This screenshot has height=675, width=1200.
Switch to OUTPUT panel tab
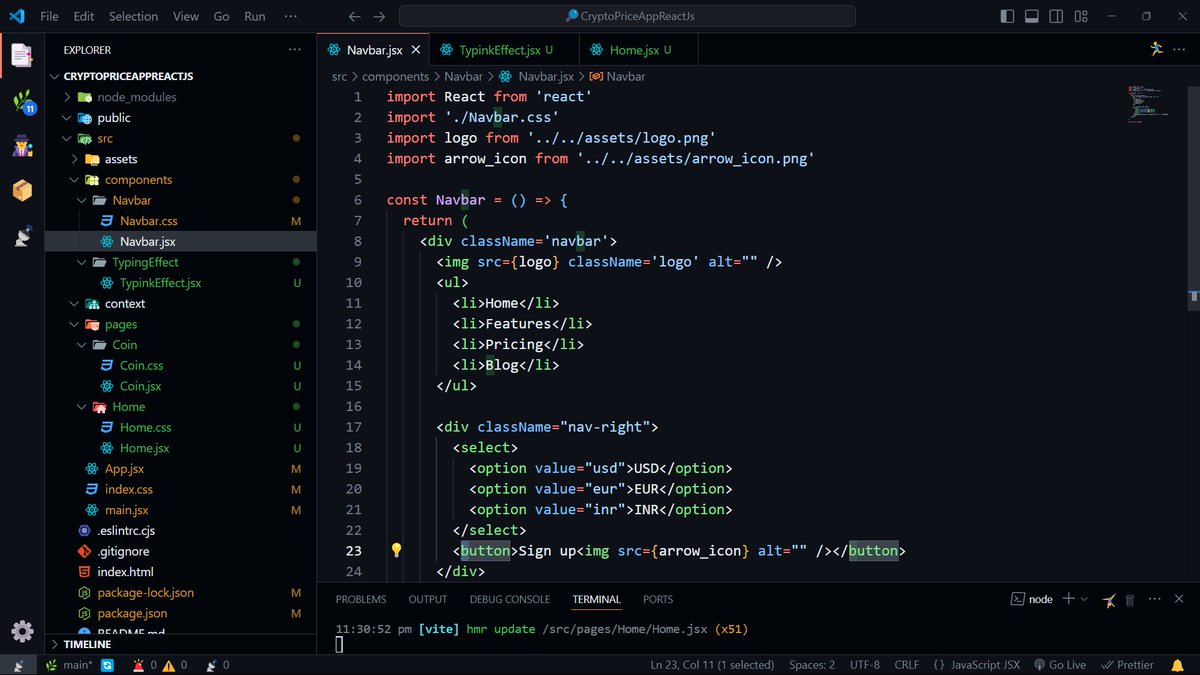(x=428, y=599)
